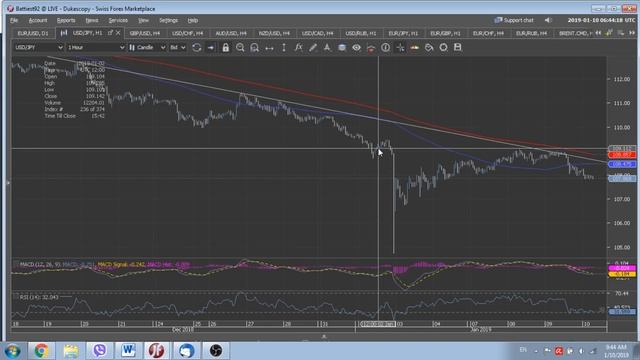The image size is (640, 360).
Task: Open Microsoft Word from the taskbar
Action: (x=128, y=351)
